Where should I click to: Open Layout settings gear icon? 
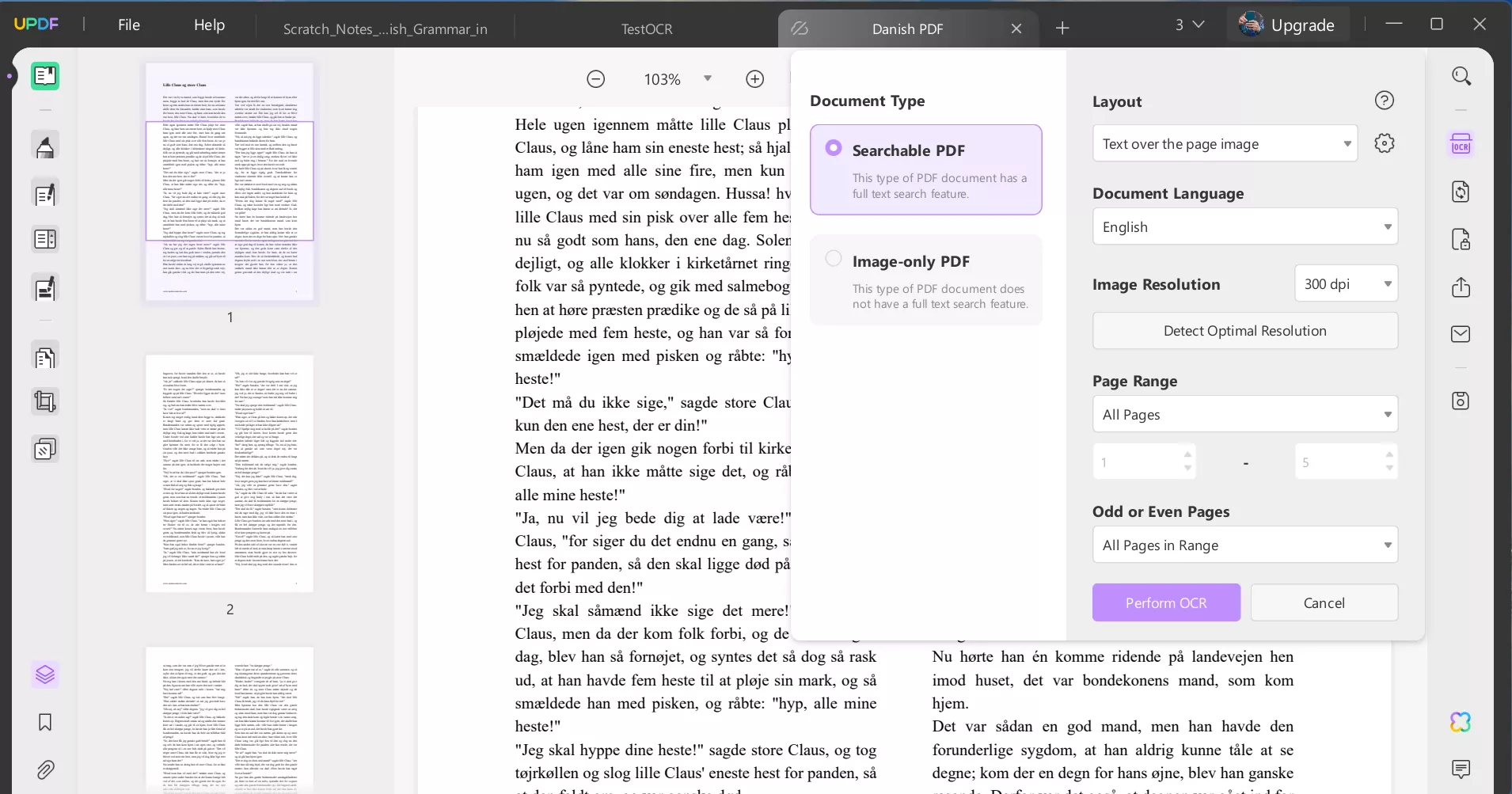(x=1384, y=143)
